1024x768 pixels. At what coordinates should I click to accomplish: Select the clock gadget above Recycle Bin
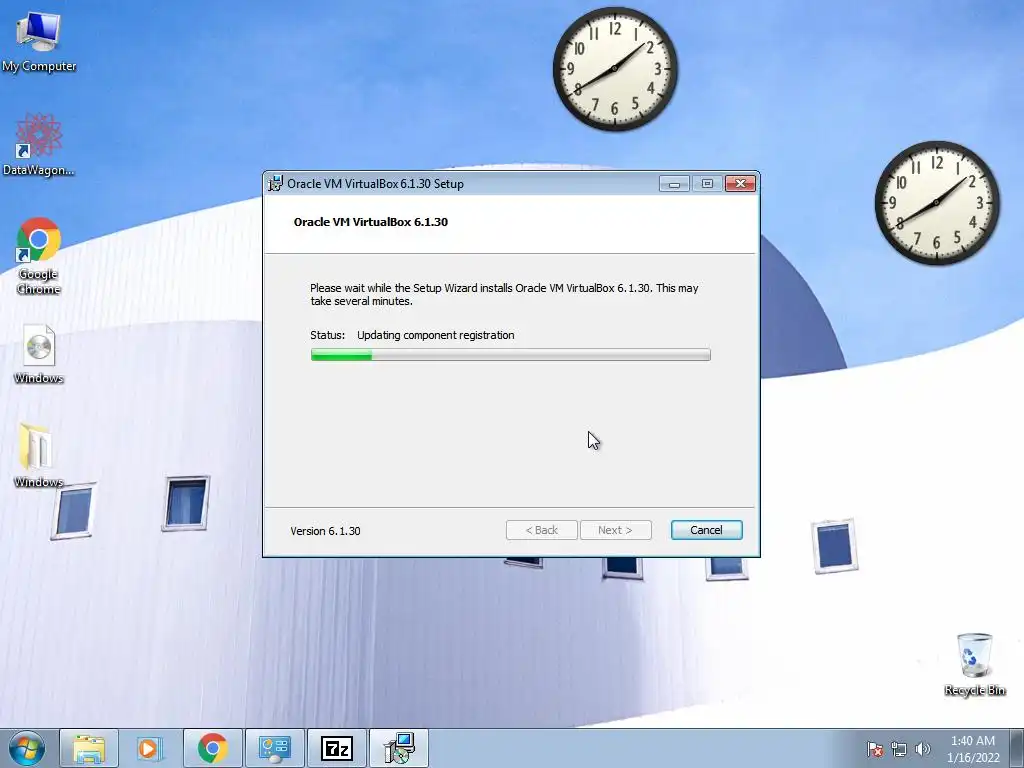[x=936, y=202]
